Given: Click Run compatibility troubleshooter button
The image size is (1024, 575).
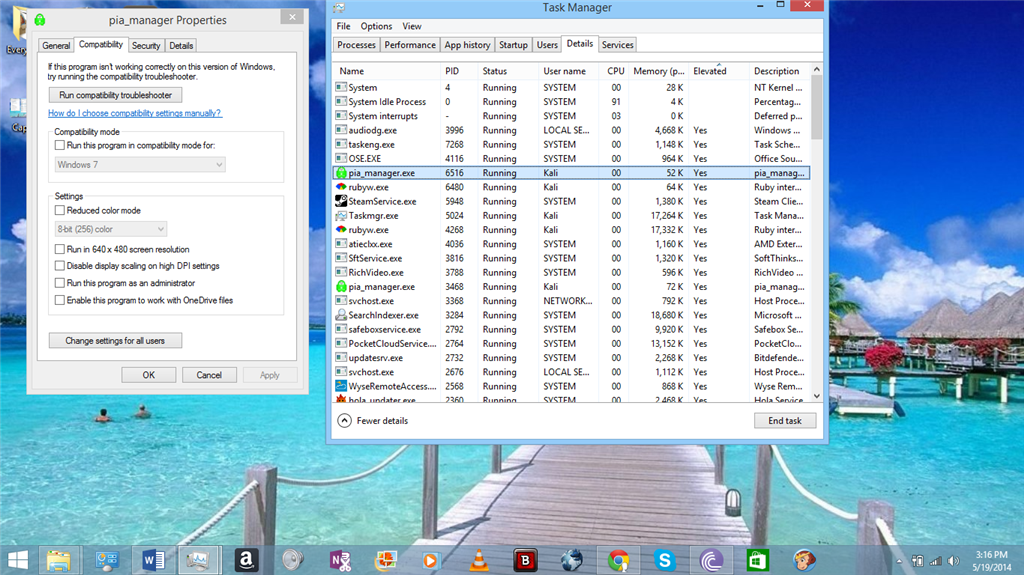Looking at the screenshot, I should [x=115, y=95].
